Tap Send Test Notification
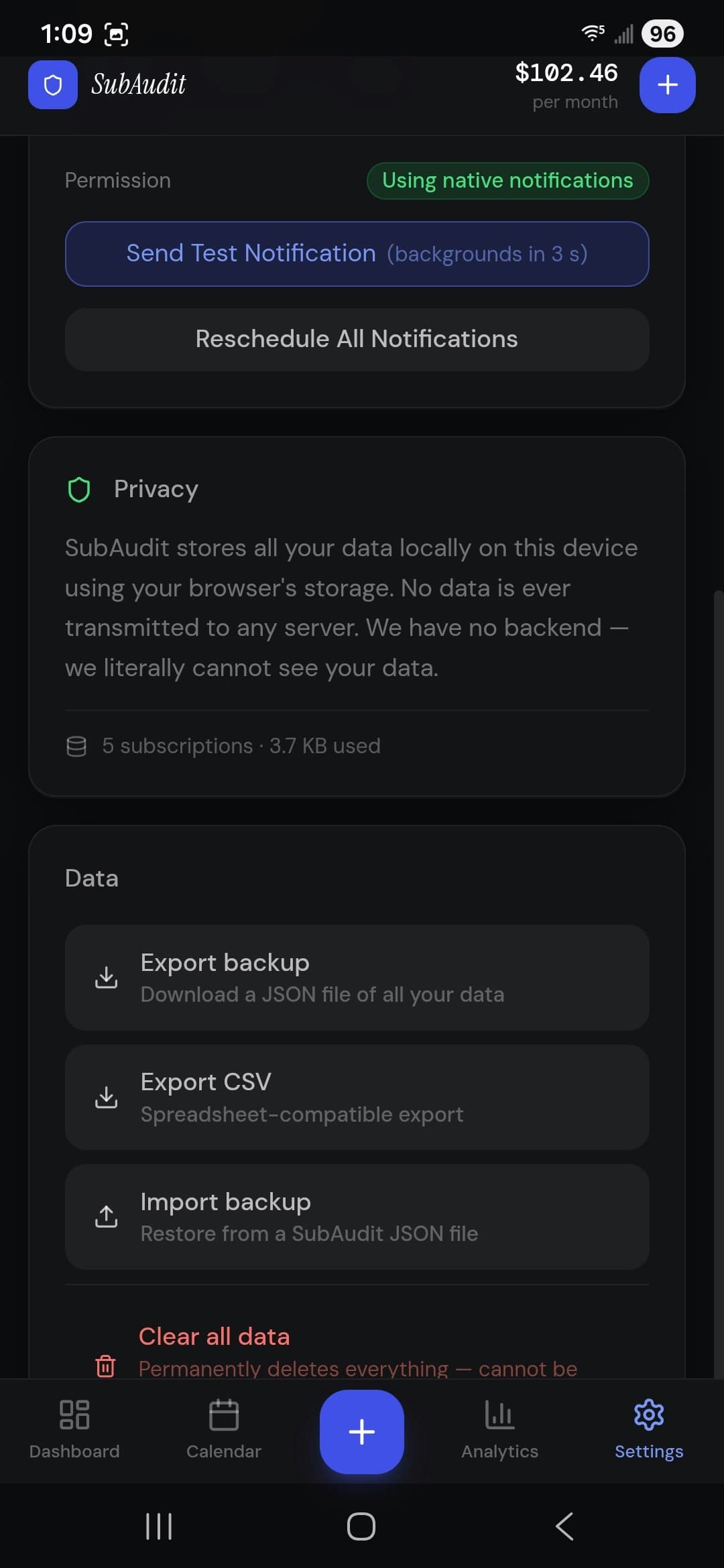724x1568 pixels. tap(357, 254)
